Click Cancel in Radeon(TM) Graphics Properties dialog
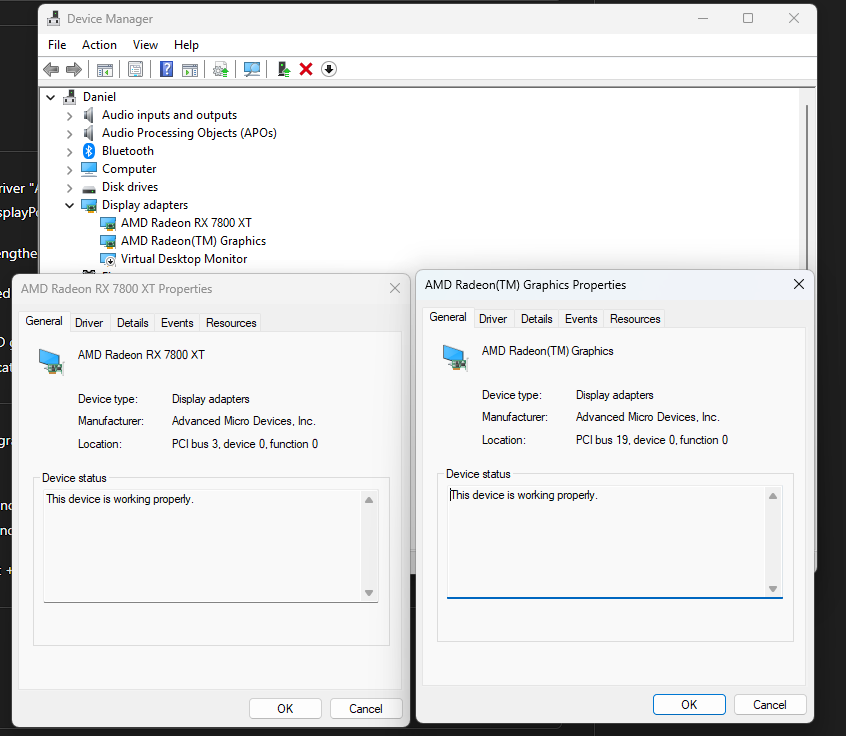 pyautogui.click(x=770, y=705)
